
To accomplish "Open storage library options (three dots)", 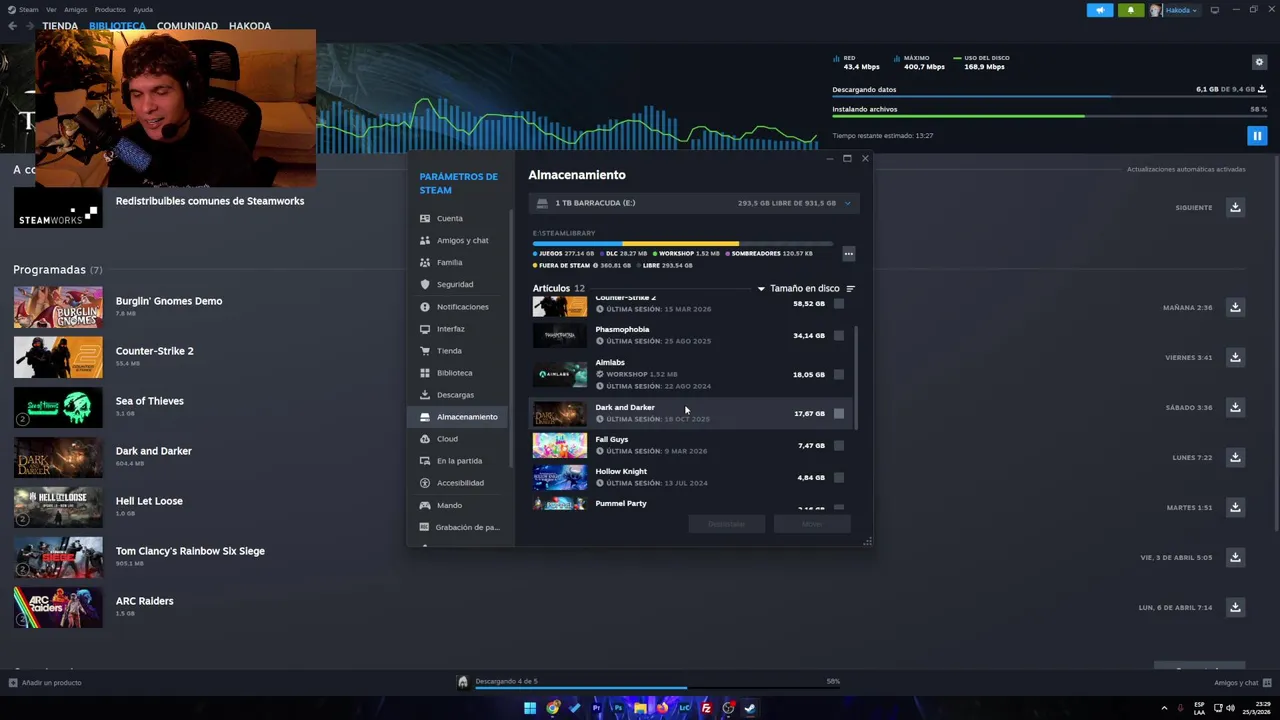I will pos(848,254).
